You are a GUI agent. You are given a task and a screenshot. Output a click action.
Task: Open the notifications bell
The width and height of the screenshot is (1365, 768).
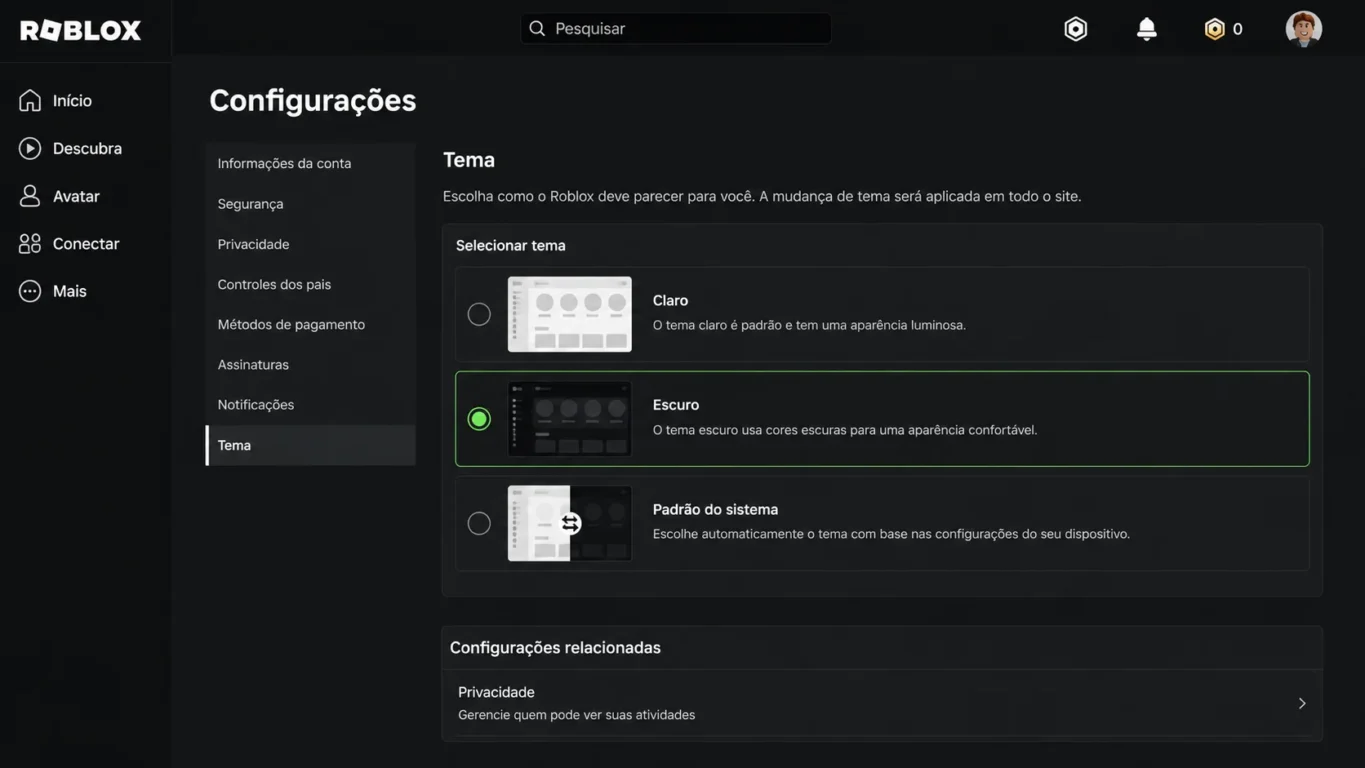[x=1147, y=29]
